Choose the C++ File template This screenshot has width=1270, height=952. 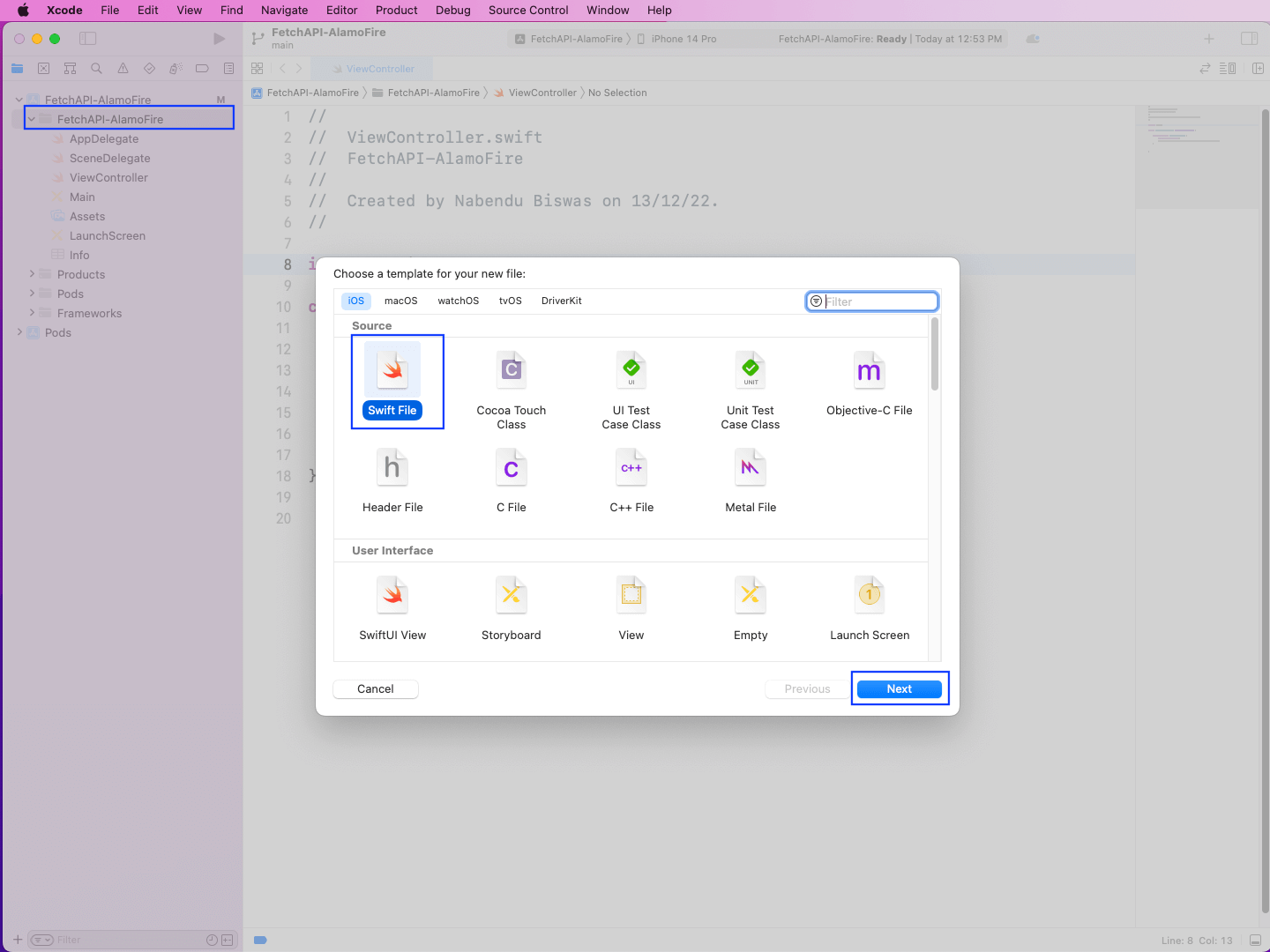click(x=631, y=468)
